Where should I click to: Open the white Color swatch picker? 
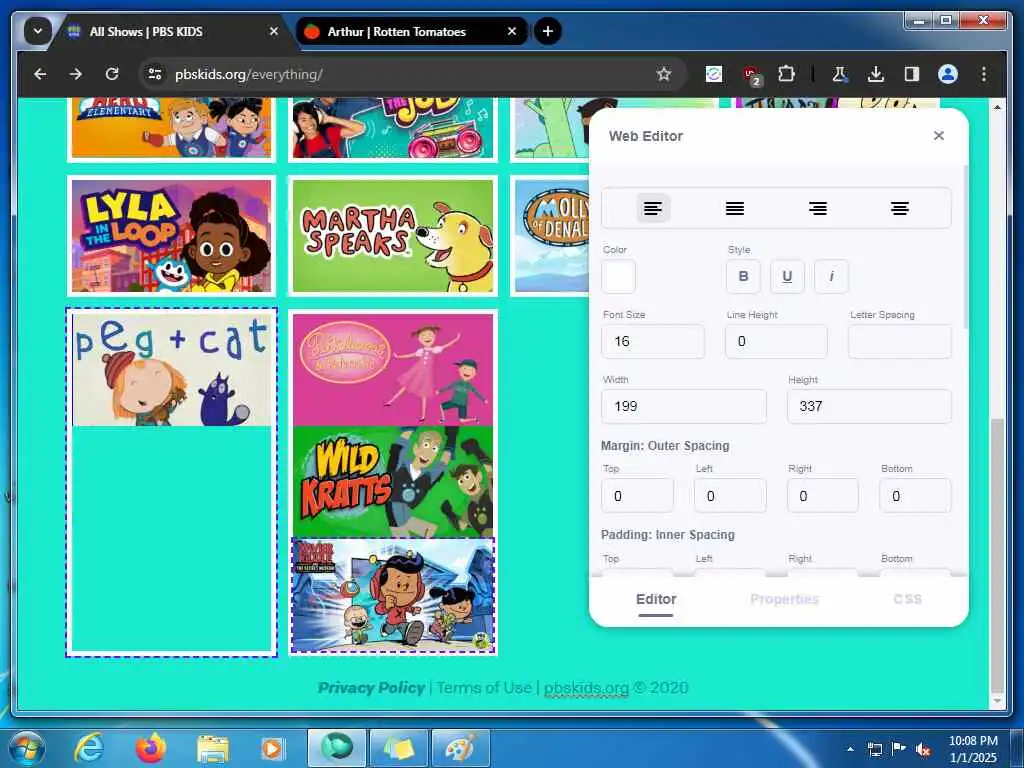click(x=618, y=276)
